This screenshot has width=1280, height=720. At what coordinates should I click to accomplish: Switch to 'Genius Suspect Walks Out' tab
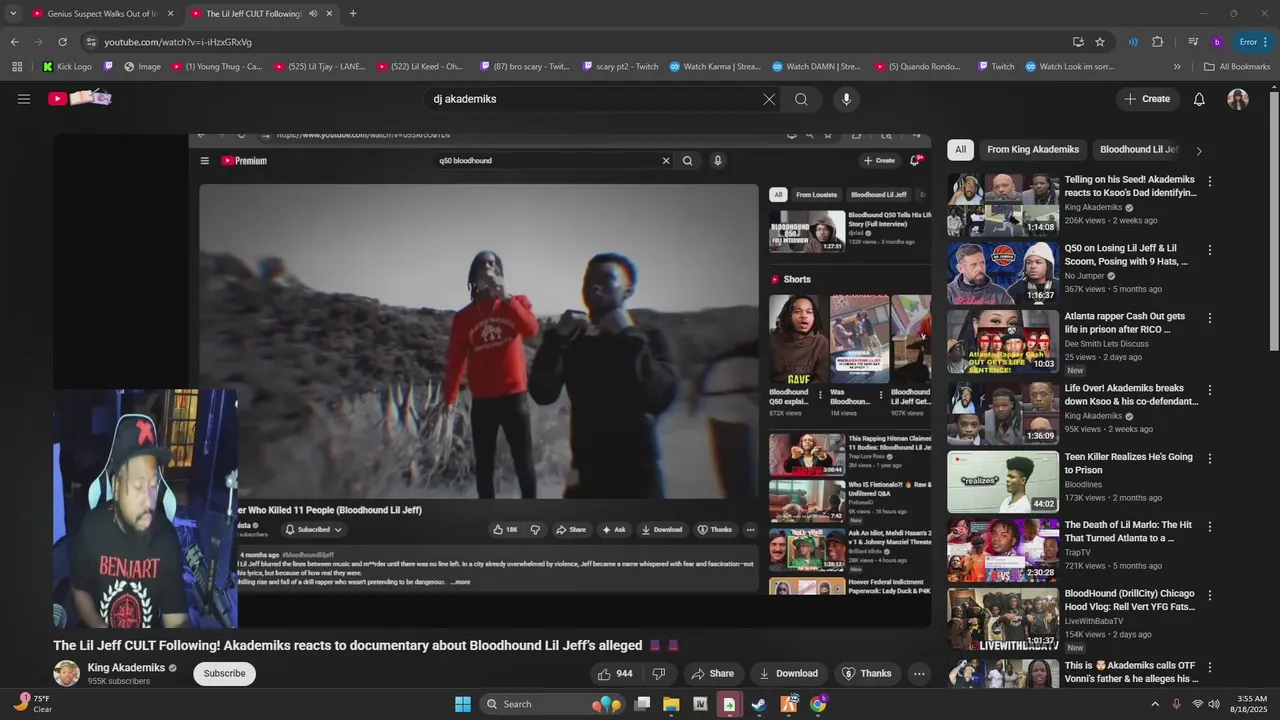pyautogui.click(x=101, y=14)
